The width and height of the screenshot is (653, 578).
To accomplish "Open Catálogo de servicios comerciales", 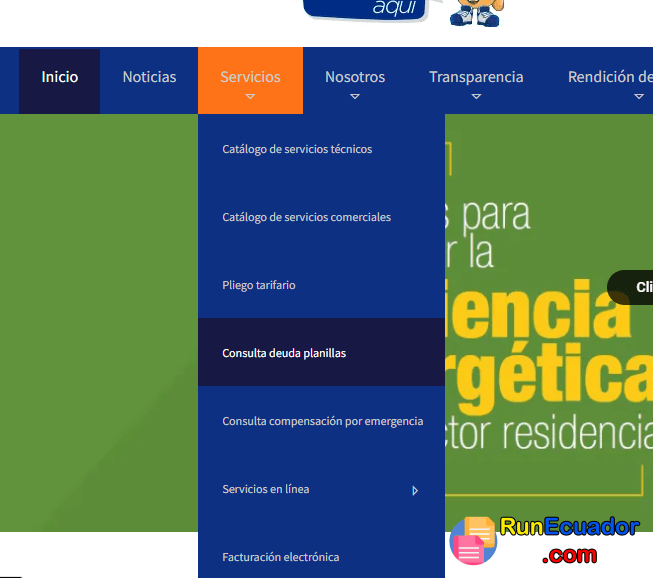I will (x=322, y=217).
